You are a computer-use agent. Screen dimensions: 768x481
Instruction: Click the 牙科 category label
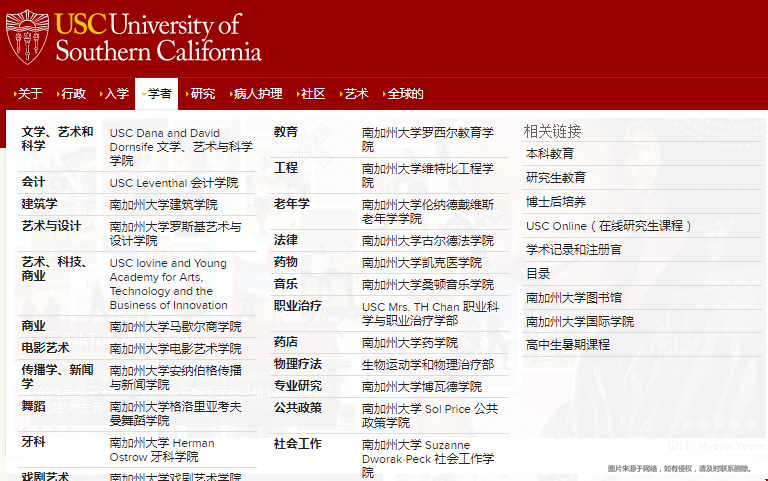[x=33, y=442]
